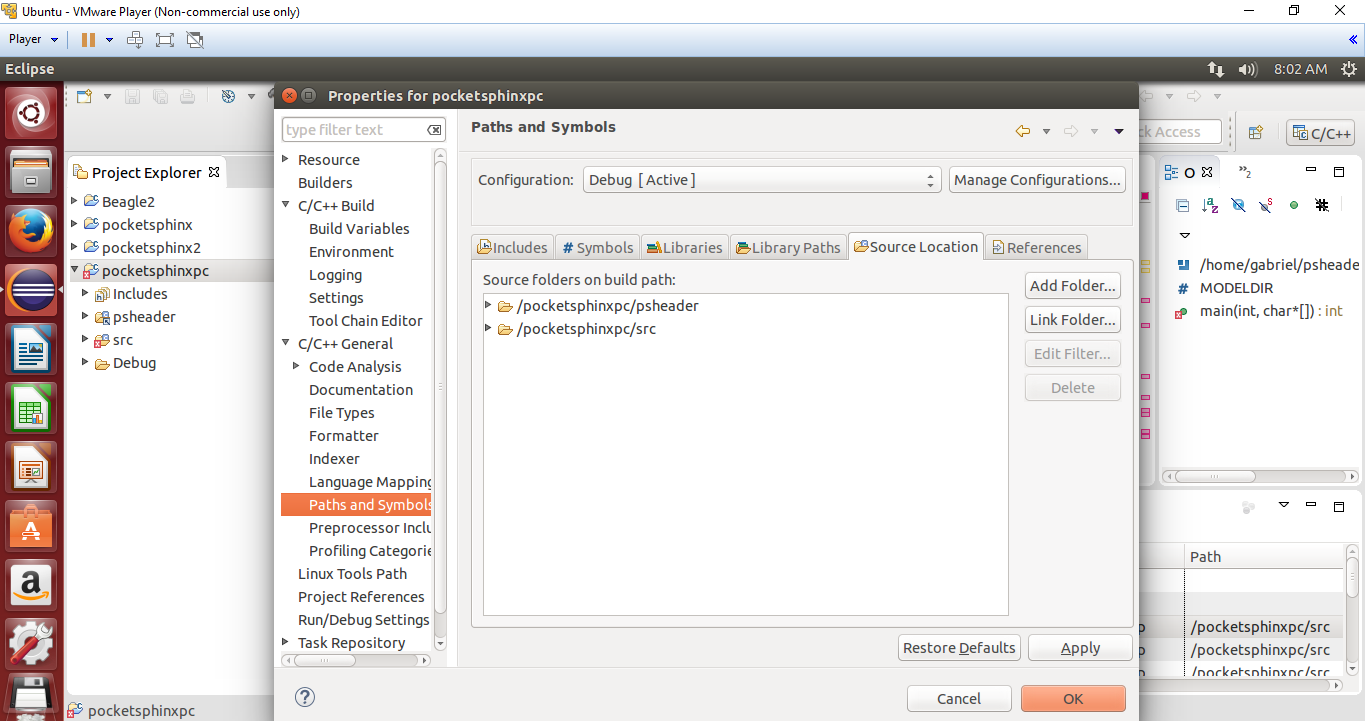Open Firefox from the Ubuntu launcher
The width and height of the screenshot is (1365, 721).
click(x=31, y=231)
